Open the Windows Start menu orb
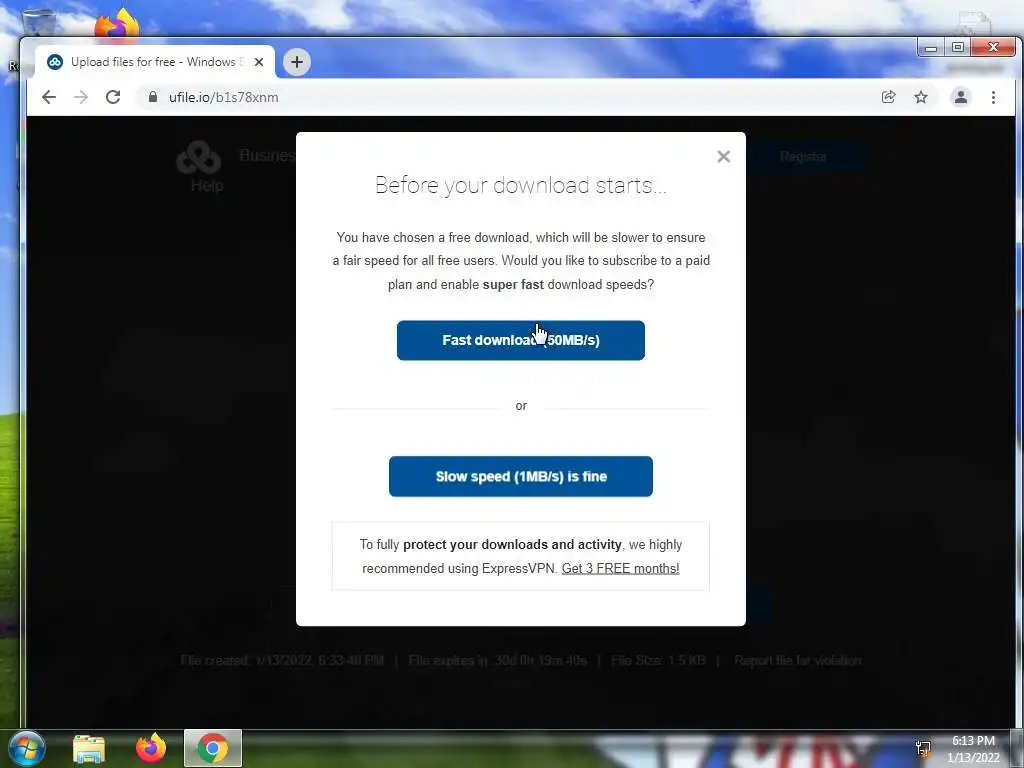The height and width of the screenshot is (768, 1024). (x=26, y=748)
